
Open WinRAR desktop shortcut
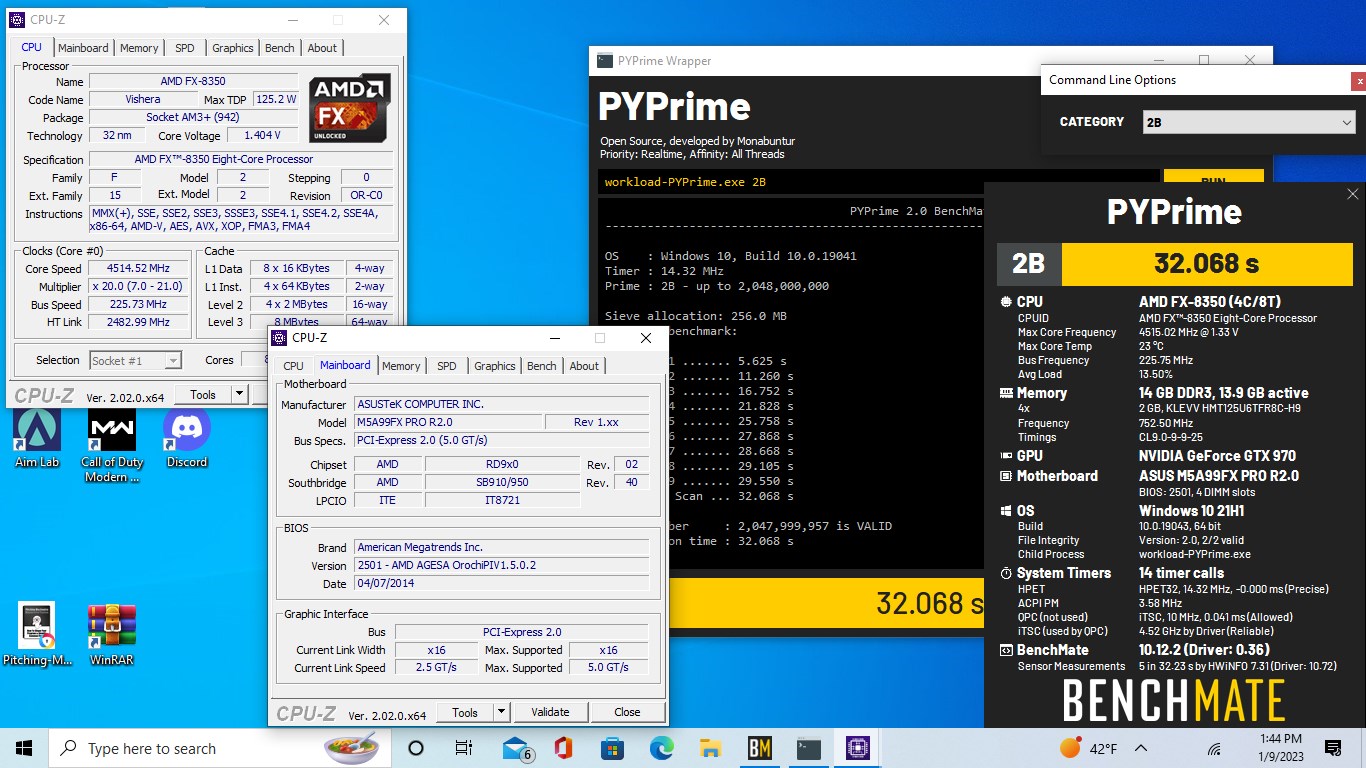click(x=112, y=634)
